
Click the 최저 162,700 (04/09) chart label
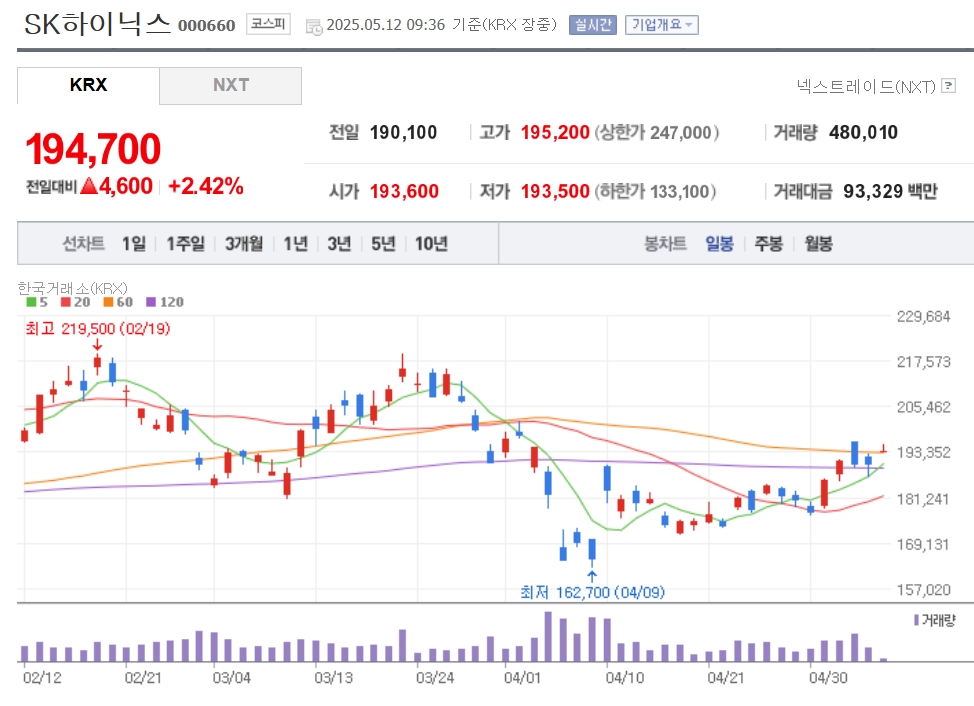[593, 592]
